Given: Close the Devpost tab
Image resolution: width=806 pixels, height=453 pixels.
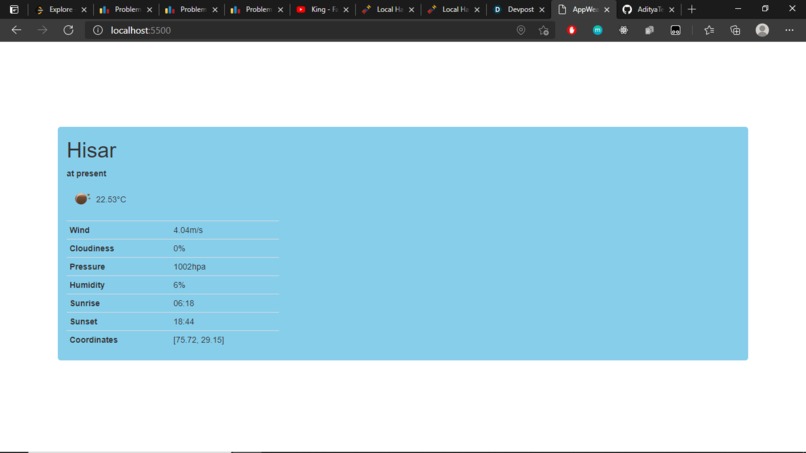Looking at the screenshot, I should coord(542,10).
